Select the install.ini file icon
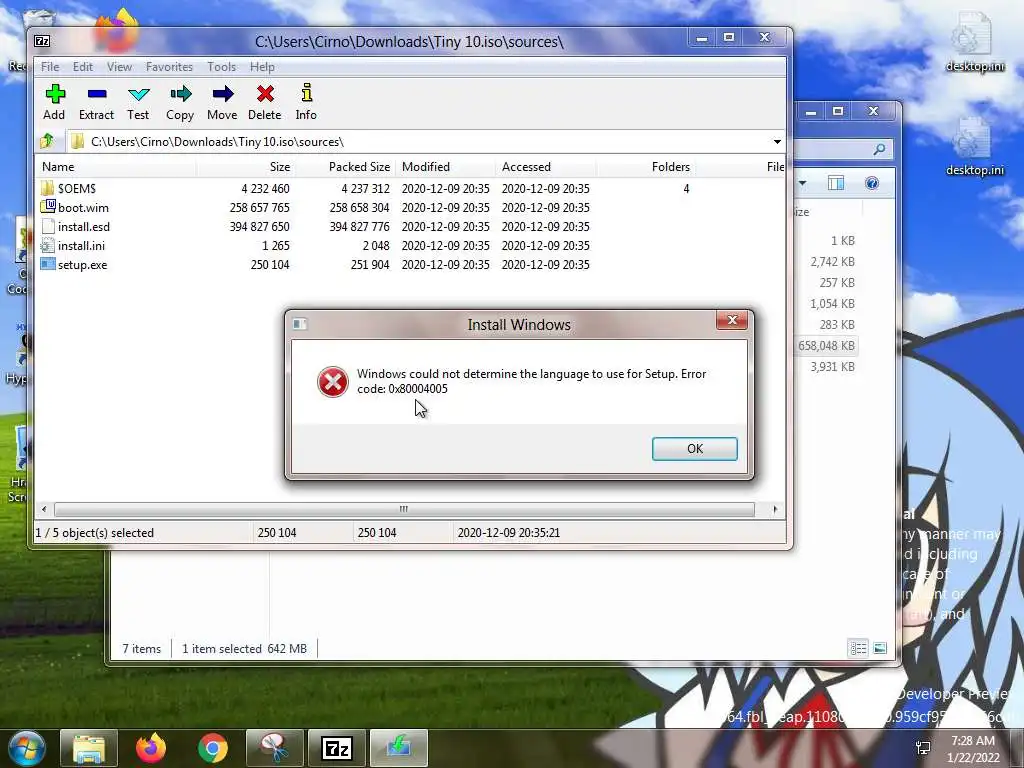 coord(47,246)
